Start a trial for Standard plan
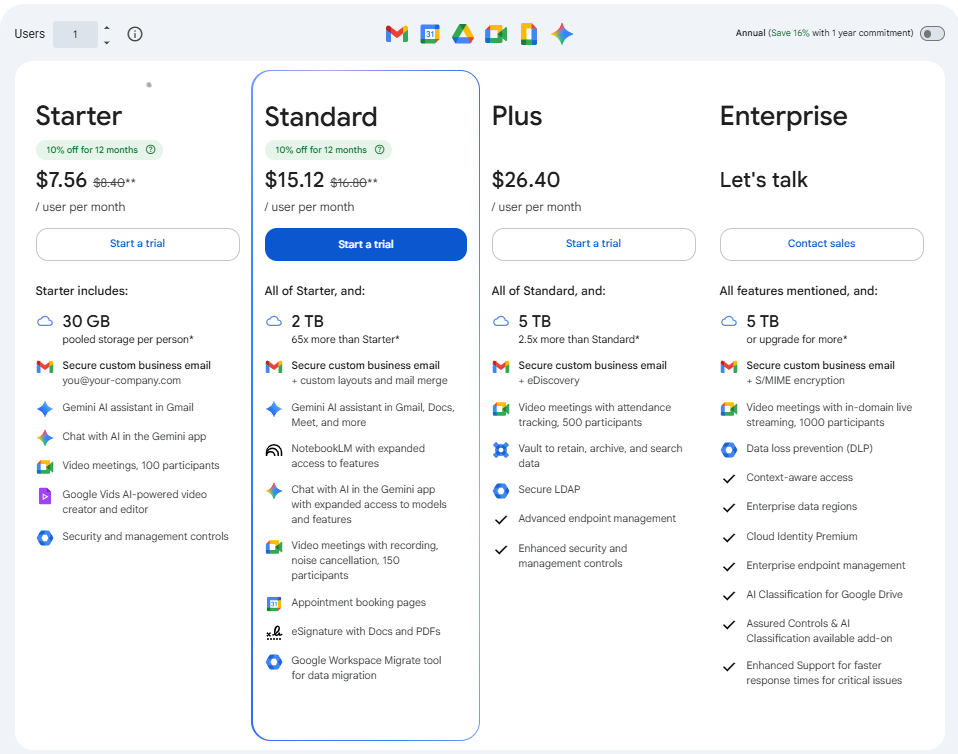Screen dimensions: 958x754 365,244
